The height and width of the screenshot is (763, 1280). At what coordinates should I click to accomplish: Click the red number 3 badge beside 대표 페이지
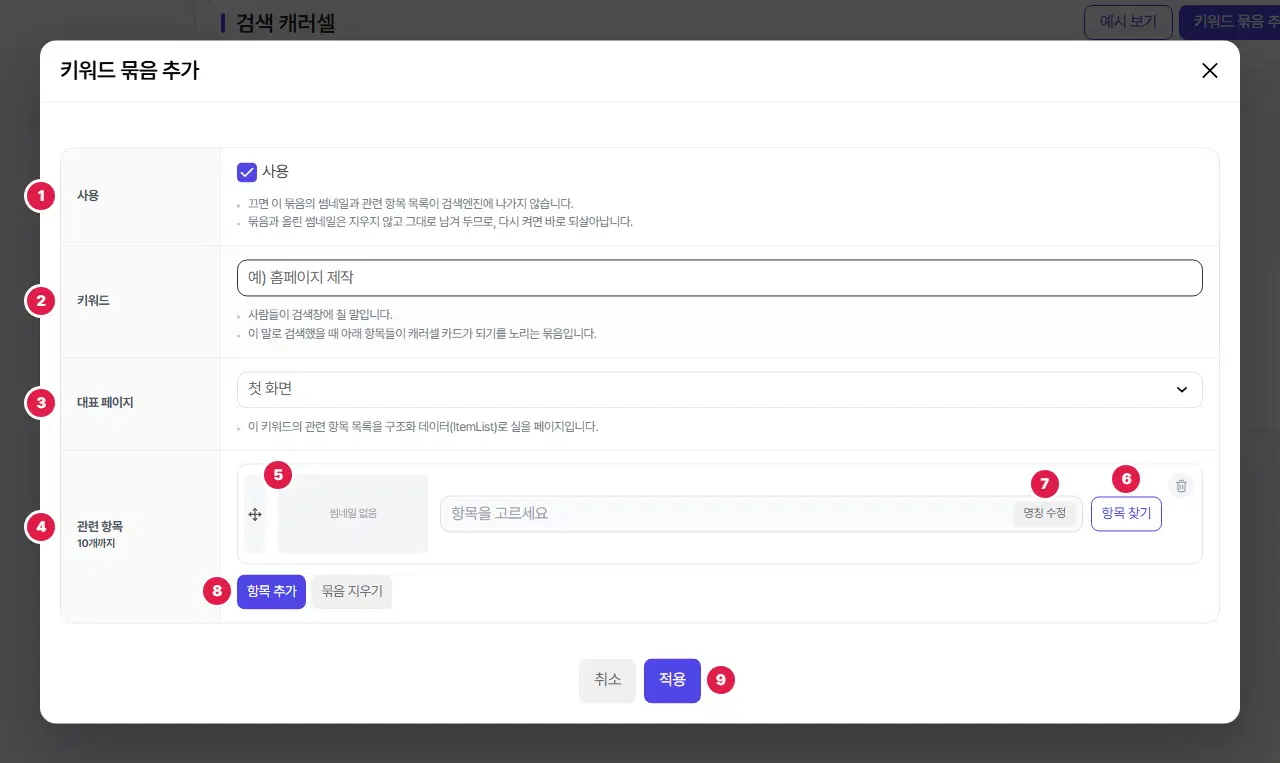[40, 403]
